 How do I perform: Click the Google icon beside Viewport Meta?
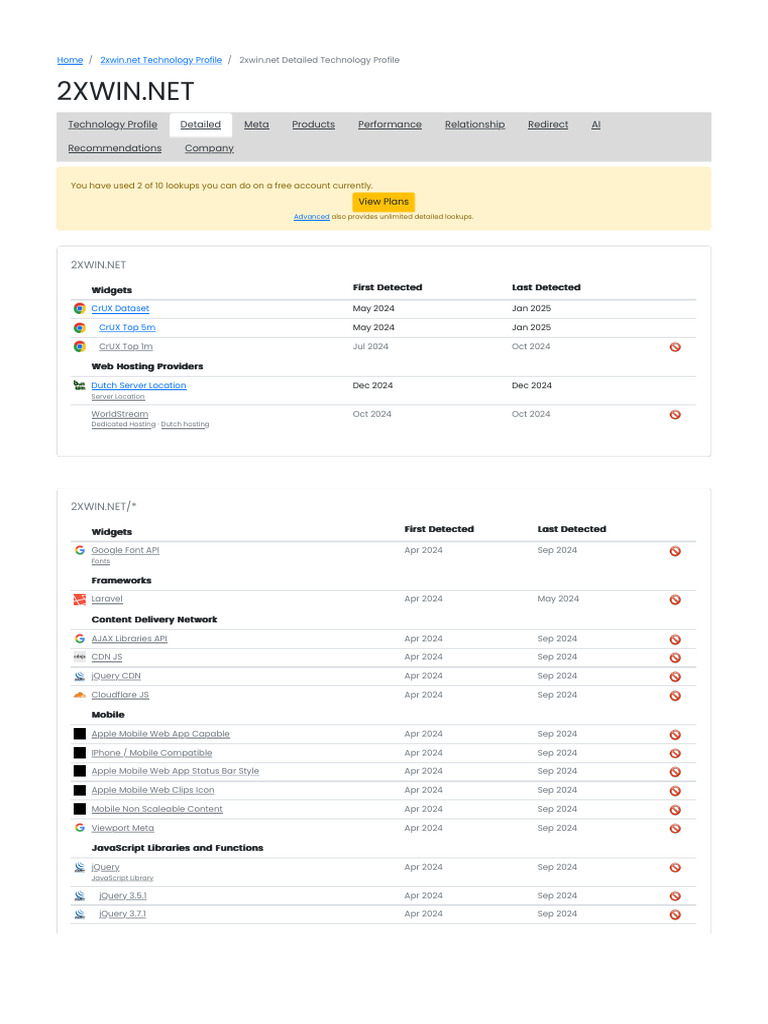click(x=80, y=827)
